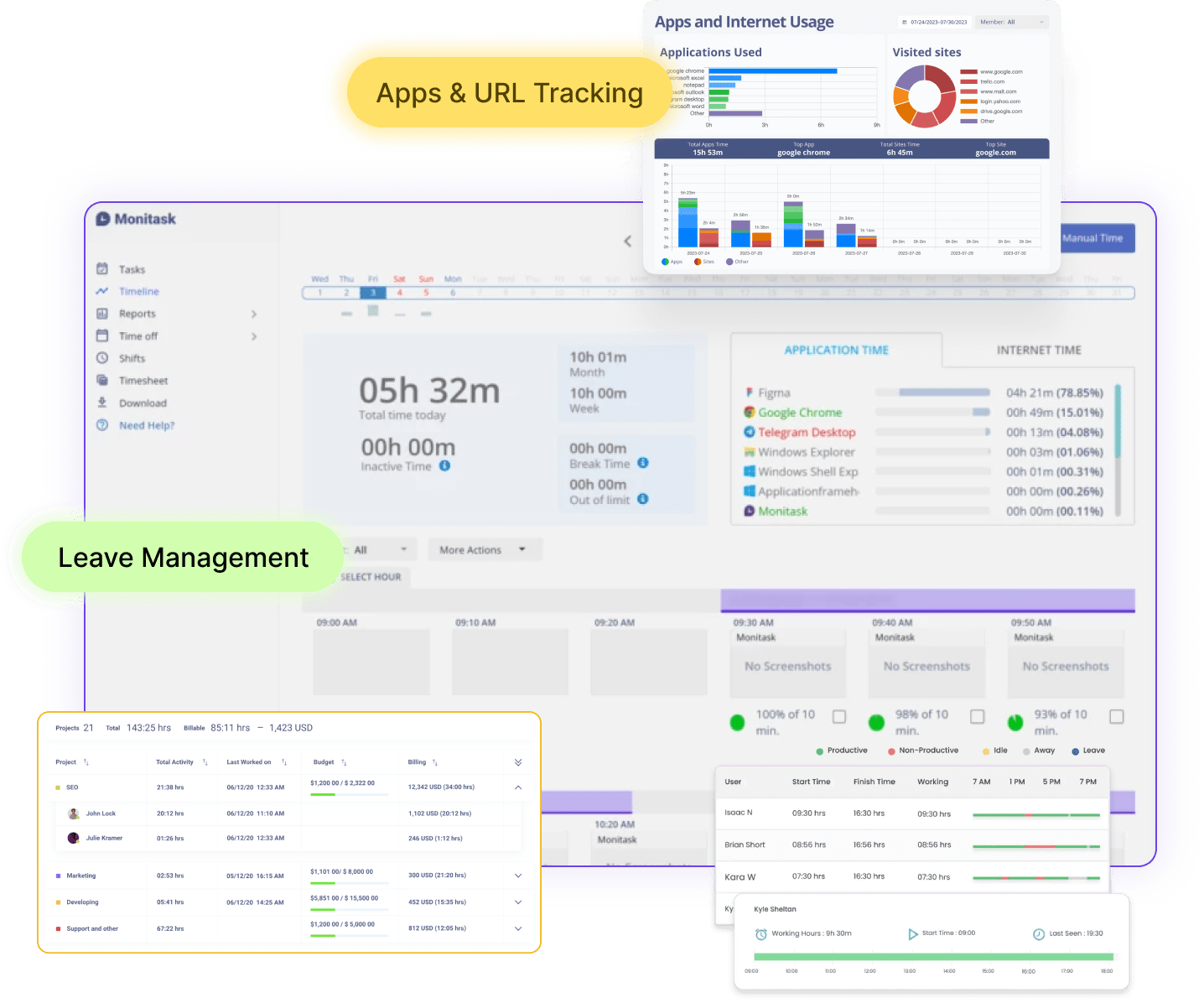Click the Google Chrome app icon
This screenshot has width=1204, height=1003.
pyautogui.click(x=750, y=412)
